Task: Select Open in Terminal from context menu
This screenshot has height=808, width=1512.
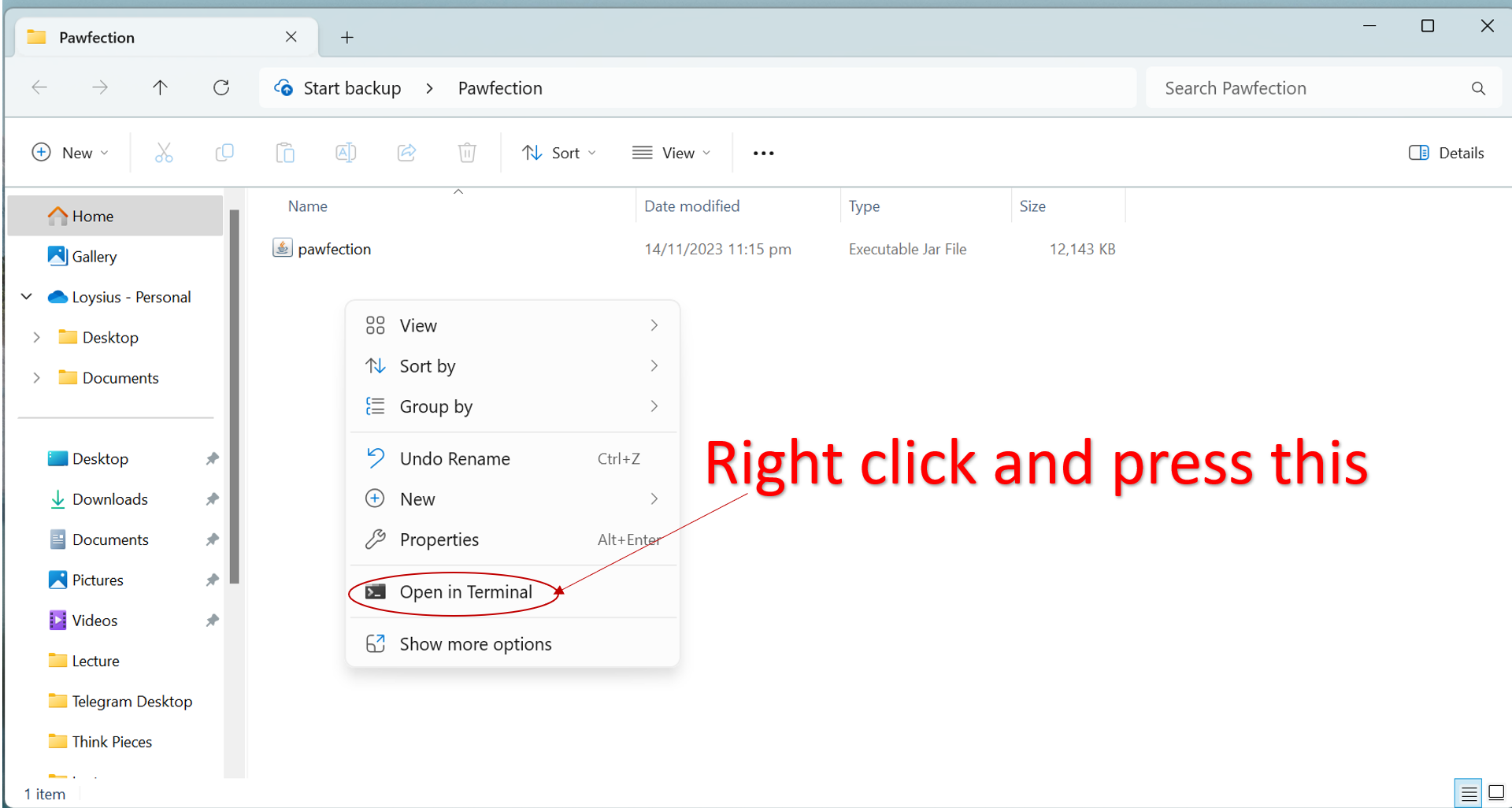Action: pyautogui.click(x=465, y=592)
